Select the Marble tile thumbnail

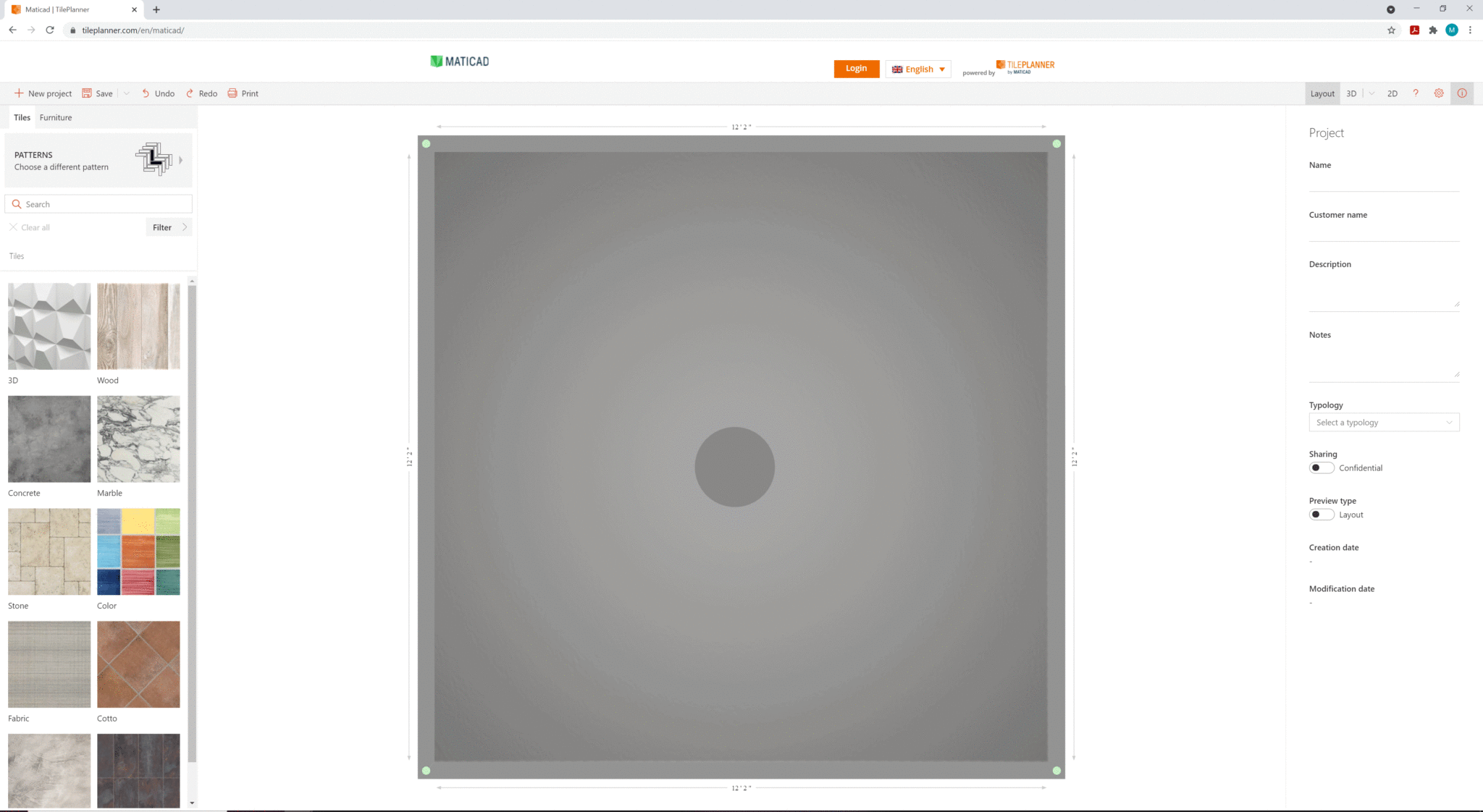138,439
